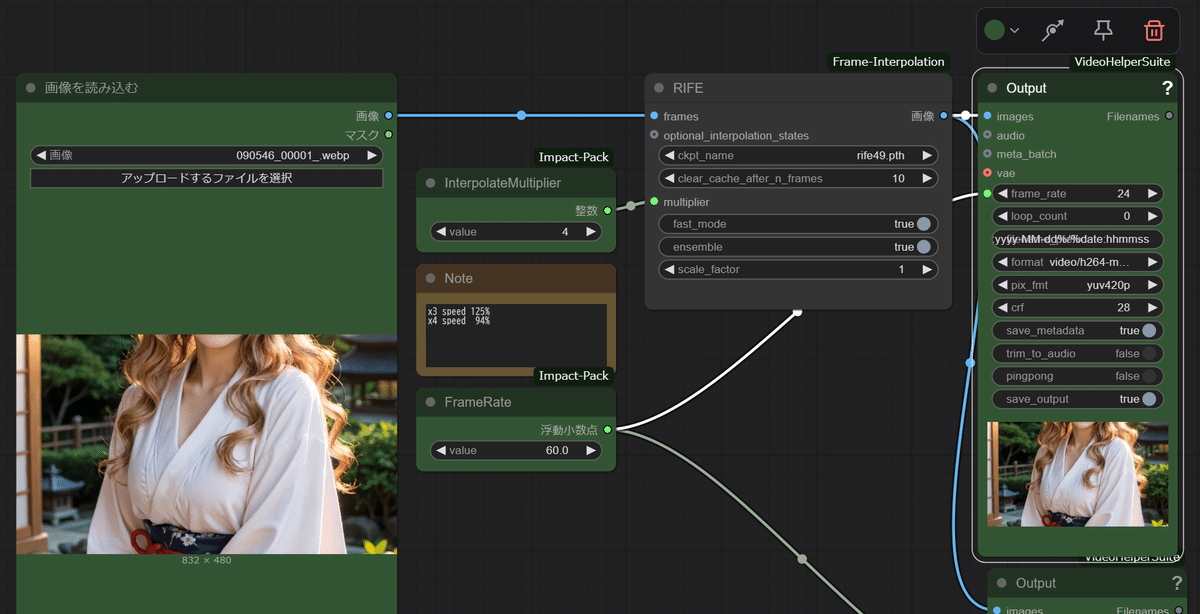The height and width of the screenshot is (614, 1200).
Task: Click the Output audio input socket
Action: pyautogui.click(x=987, y=135)
